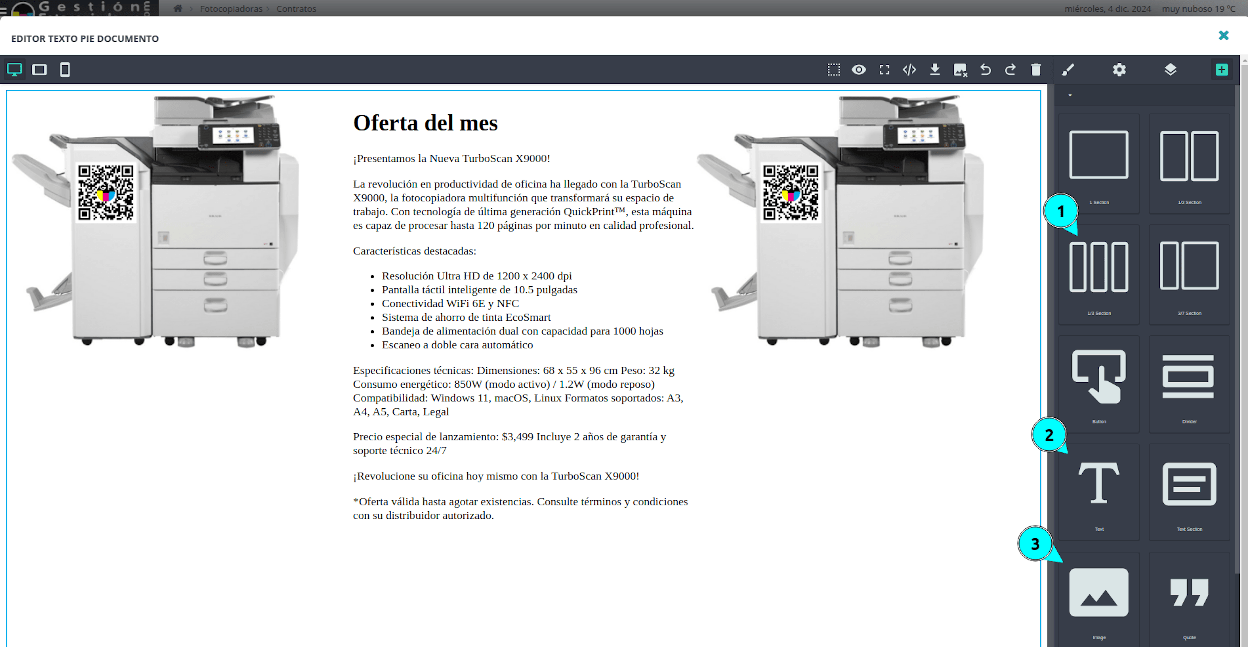Click the 'La revolución en productividad' paragraph
This screenshot has width=1248, height=647.
point(523,205)
